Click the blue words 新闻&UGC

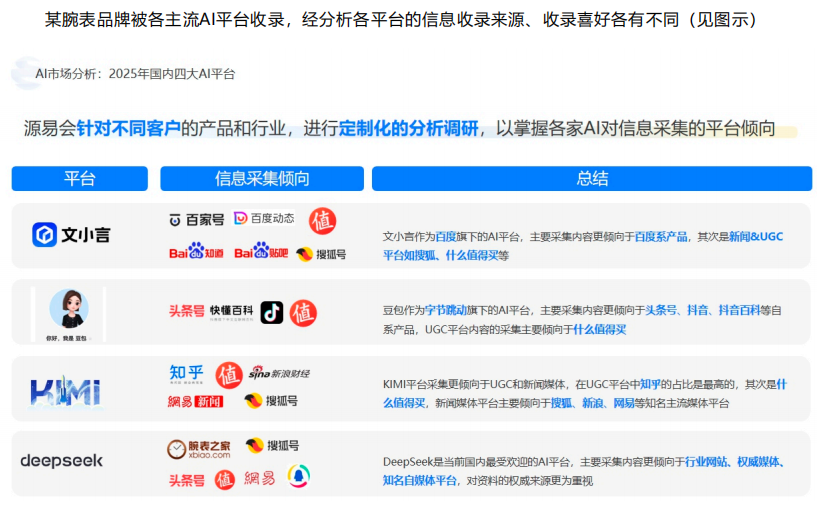pyautogui.click(x=756, y=237)
